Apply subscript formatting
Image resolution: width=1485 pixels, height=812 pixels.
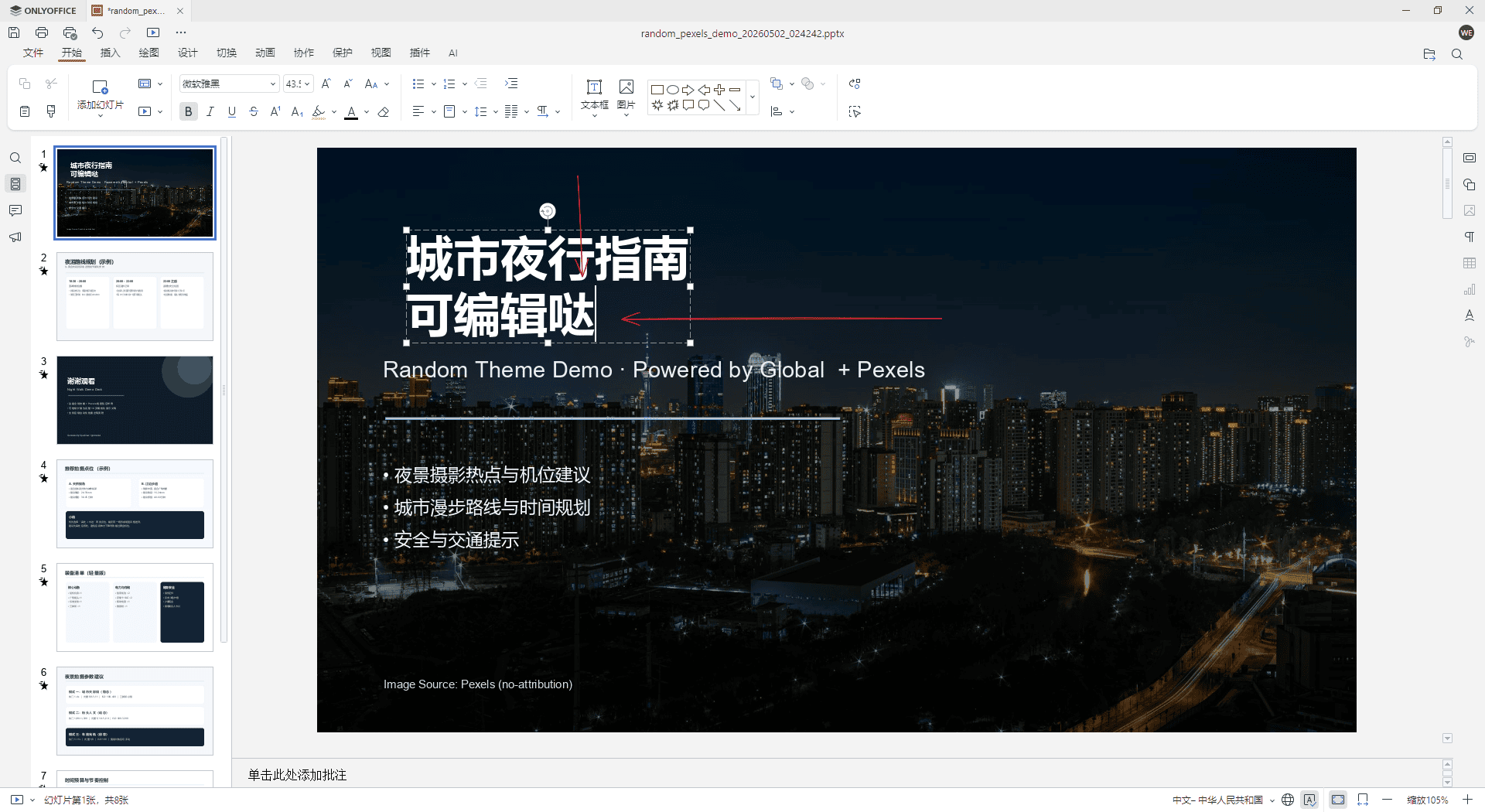point(297,111)
